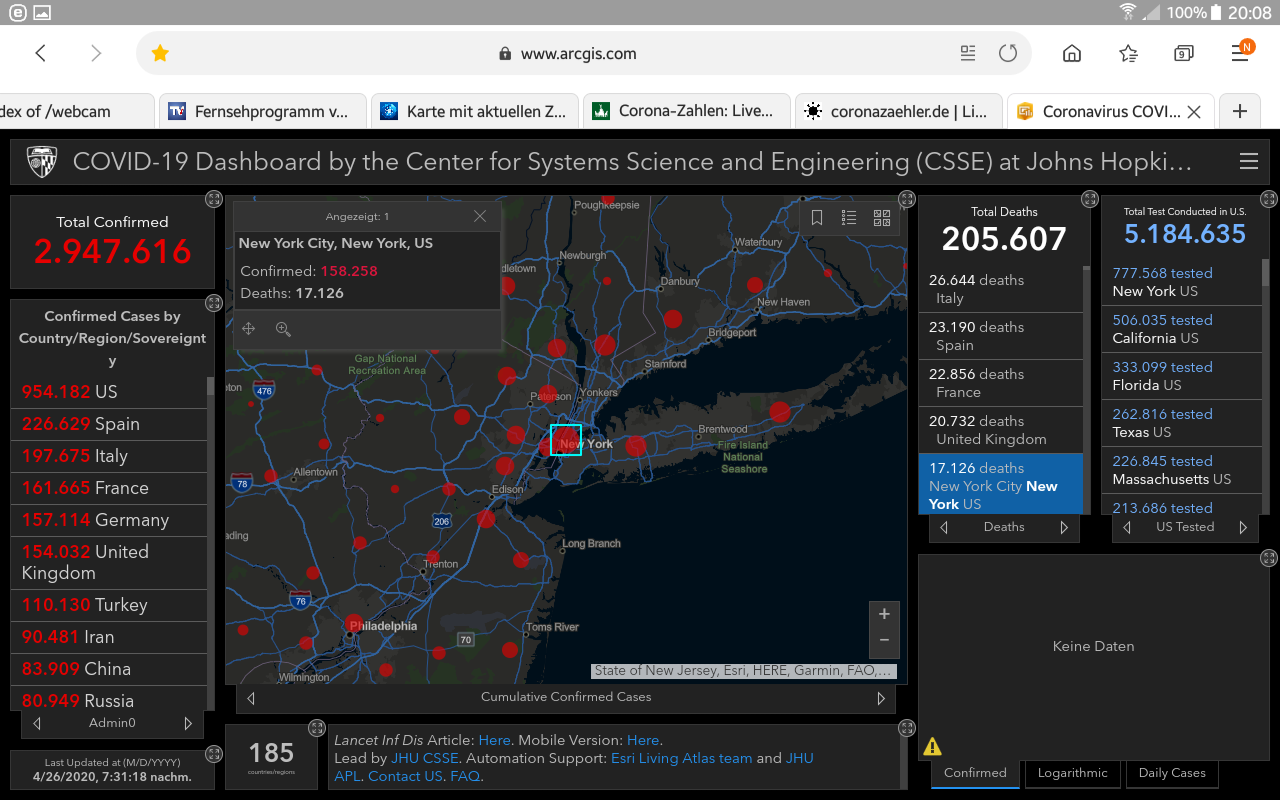Switch to the Logarithmic chart tab
Screen dimensions: 1280x800
[1072, 773]
